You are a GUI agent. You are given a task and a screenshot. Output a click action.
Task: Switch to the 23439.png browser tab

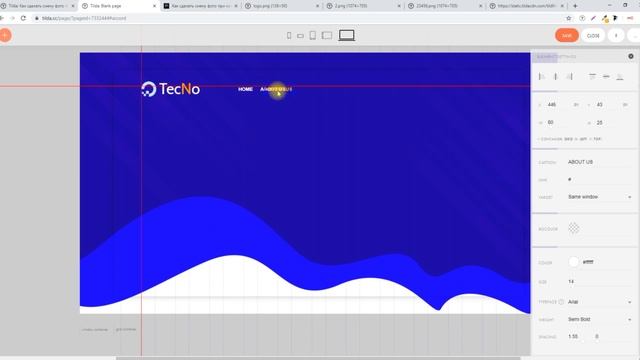(x=445, y=6)
